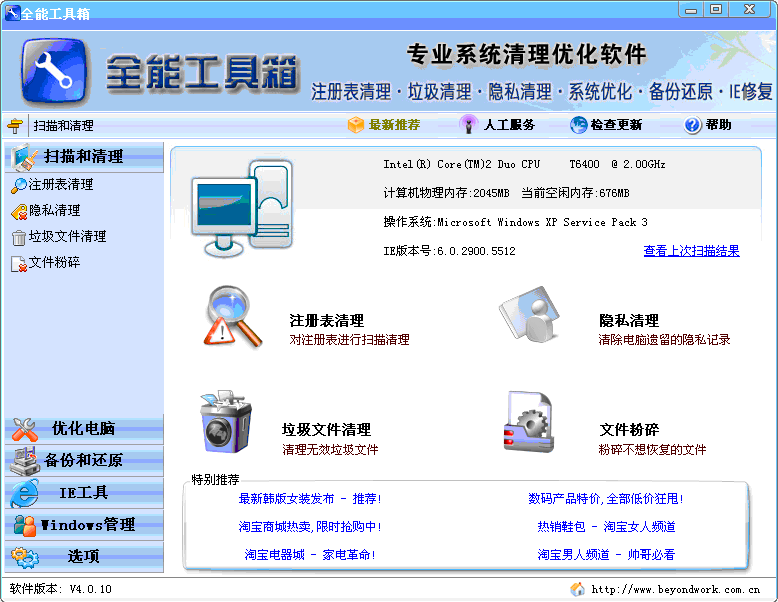Viewport: 778px width, 602px height.
Task: Click the person icon beside 人工服务
Action: 468,124
